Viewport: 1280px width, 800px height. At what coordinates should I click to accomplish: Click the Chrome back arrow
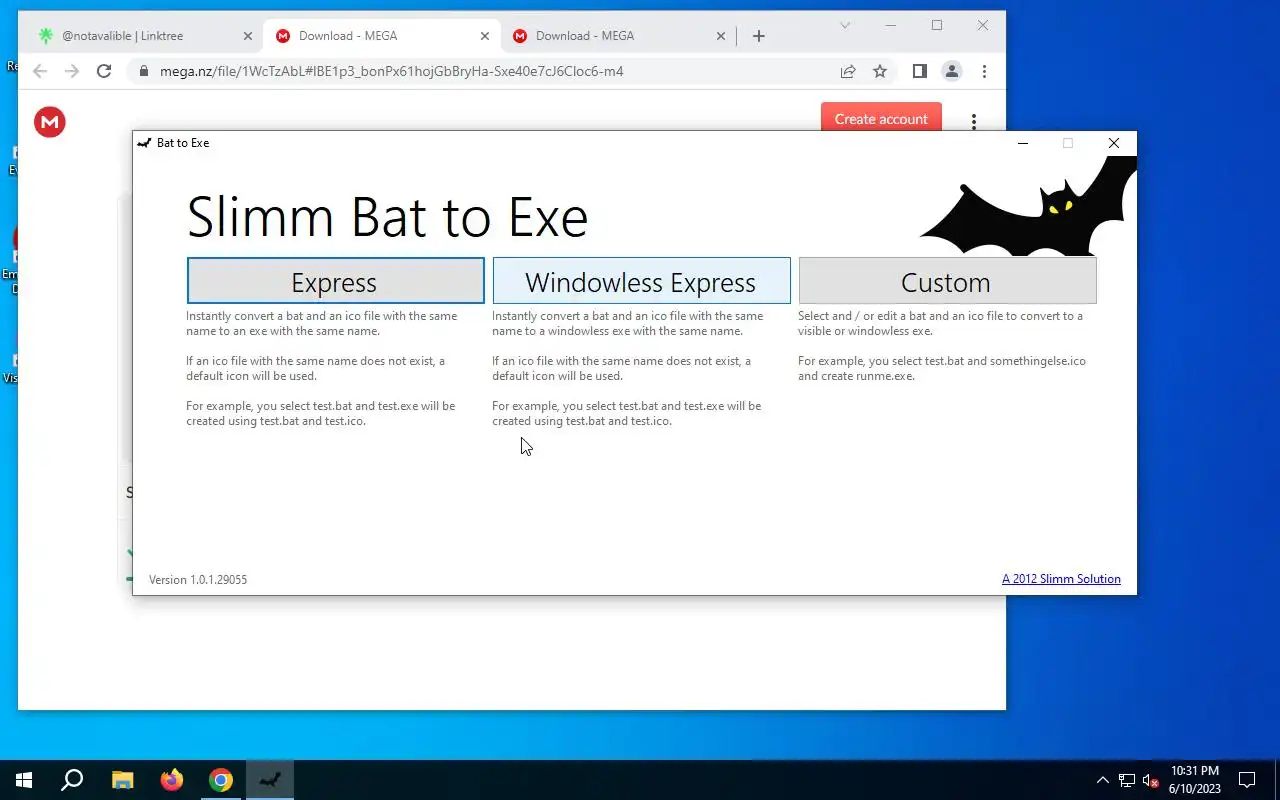click(39, 71)
